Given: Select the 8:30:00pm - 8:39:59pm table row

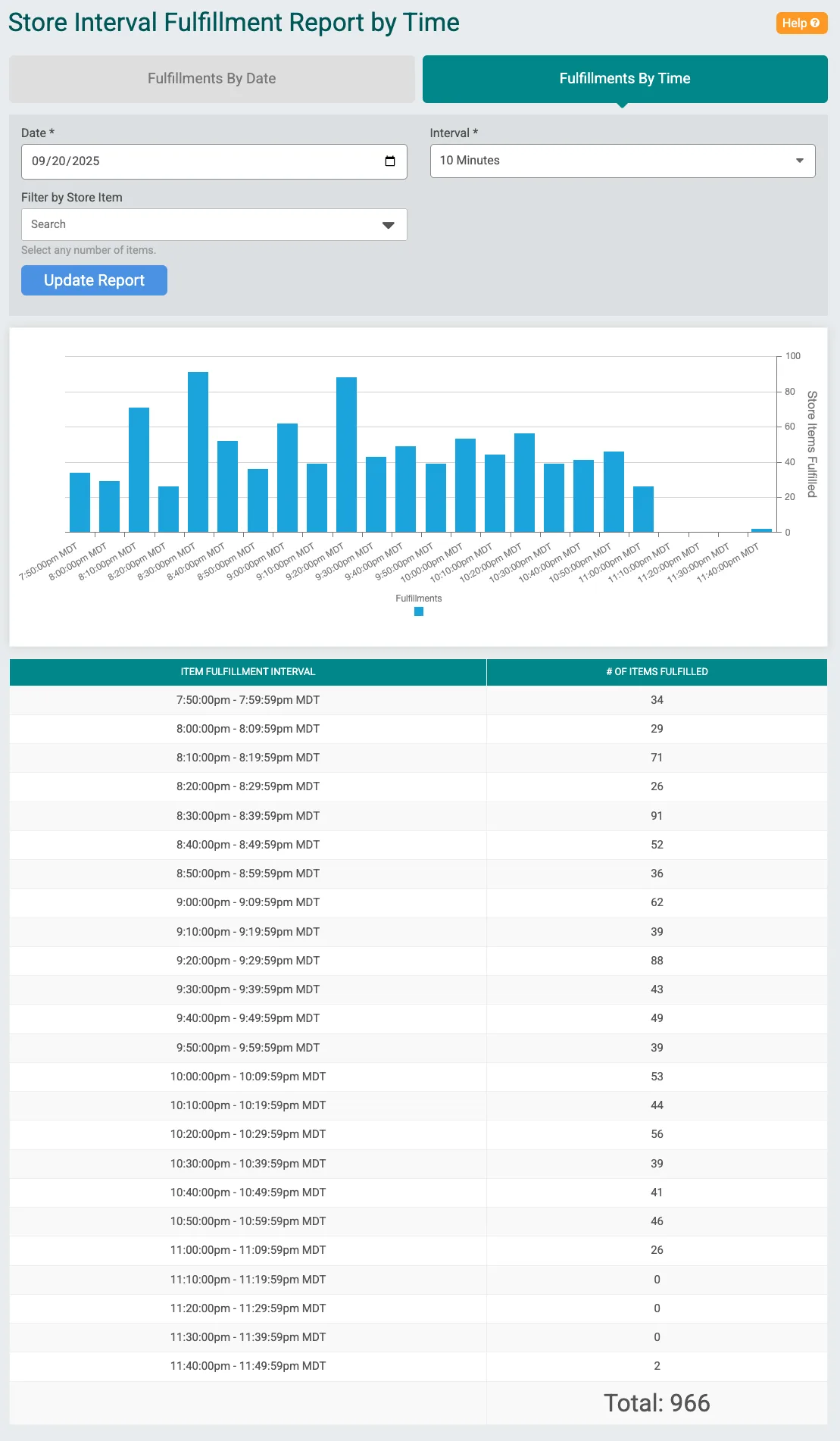Looking at the screenshot, I should [418, 816].
